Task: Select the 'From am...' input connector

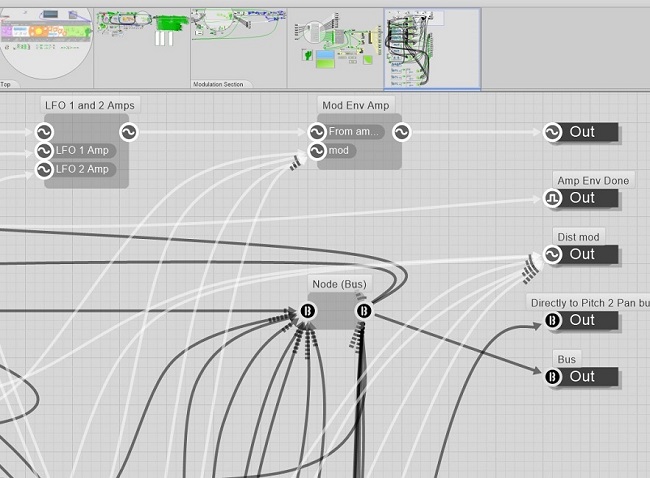Action: 317,132
